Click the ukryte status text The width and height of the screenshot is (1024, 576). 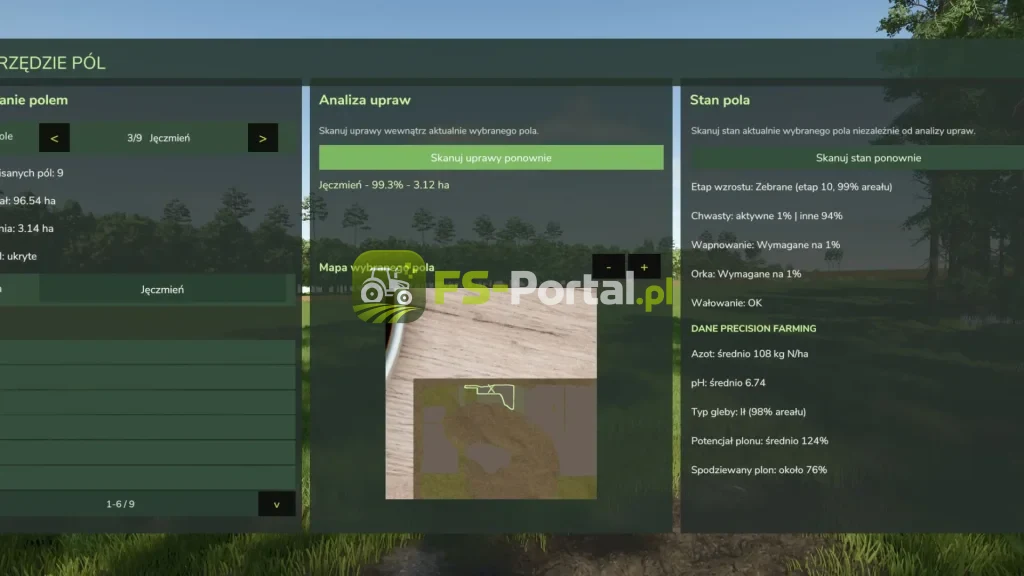tap(22, 256)
